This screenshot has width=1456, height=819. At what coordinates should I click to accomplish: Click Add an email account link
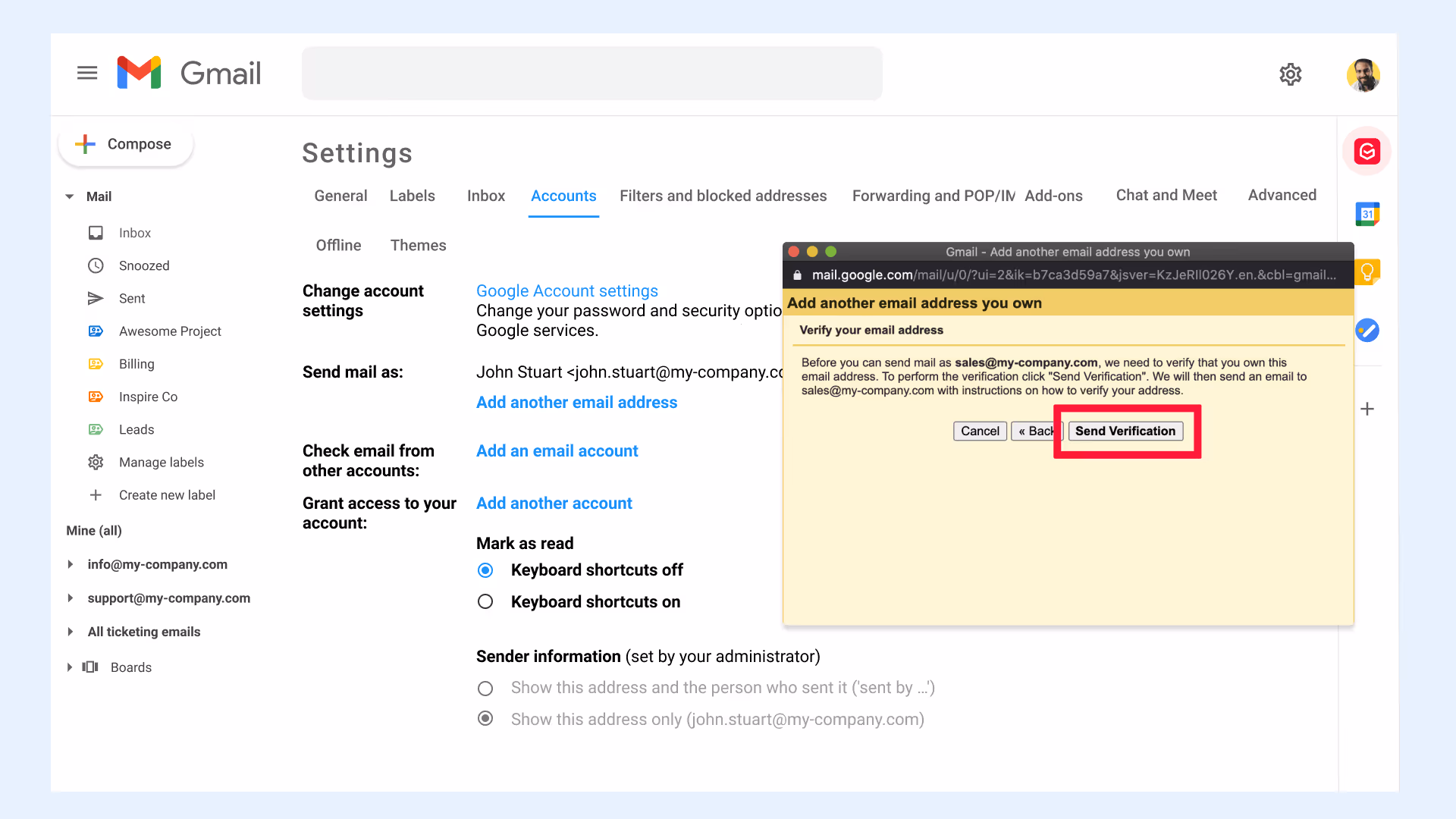(557, 450)
